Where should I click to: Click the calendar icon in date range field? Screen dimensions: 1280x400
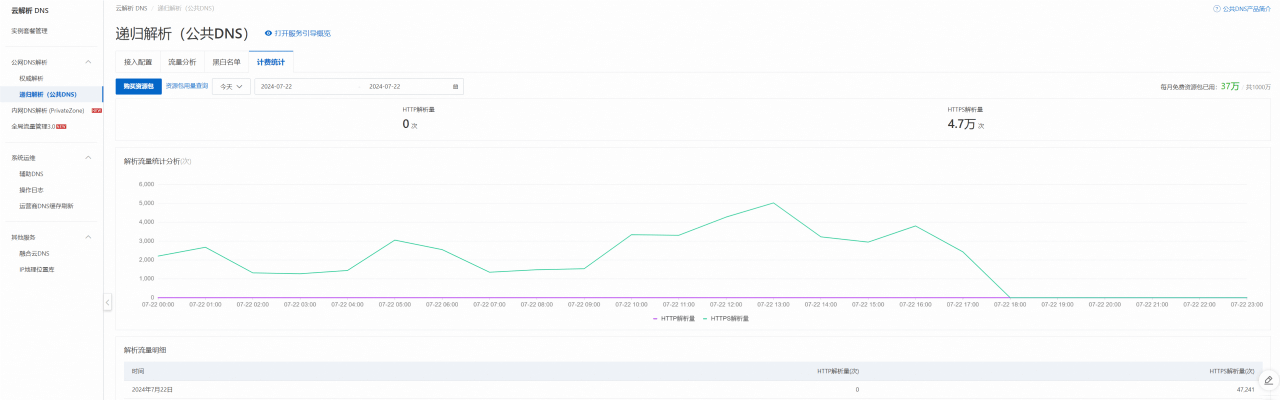(455, 87)
